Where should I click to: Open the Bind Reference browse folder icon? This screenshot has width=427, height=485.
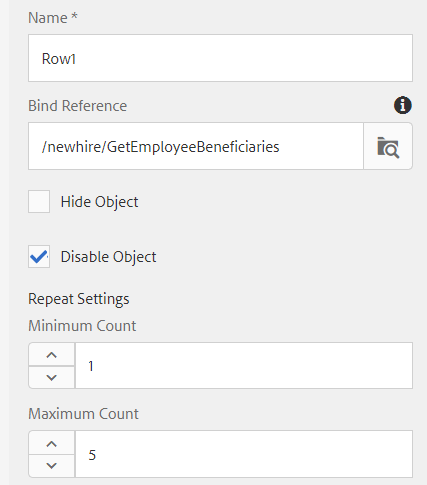388,146
